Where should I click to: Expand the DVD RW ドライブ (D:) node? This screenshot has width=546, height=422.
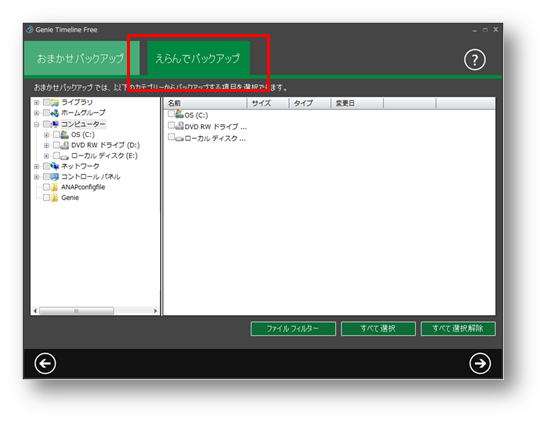[x=46, y=145]
